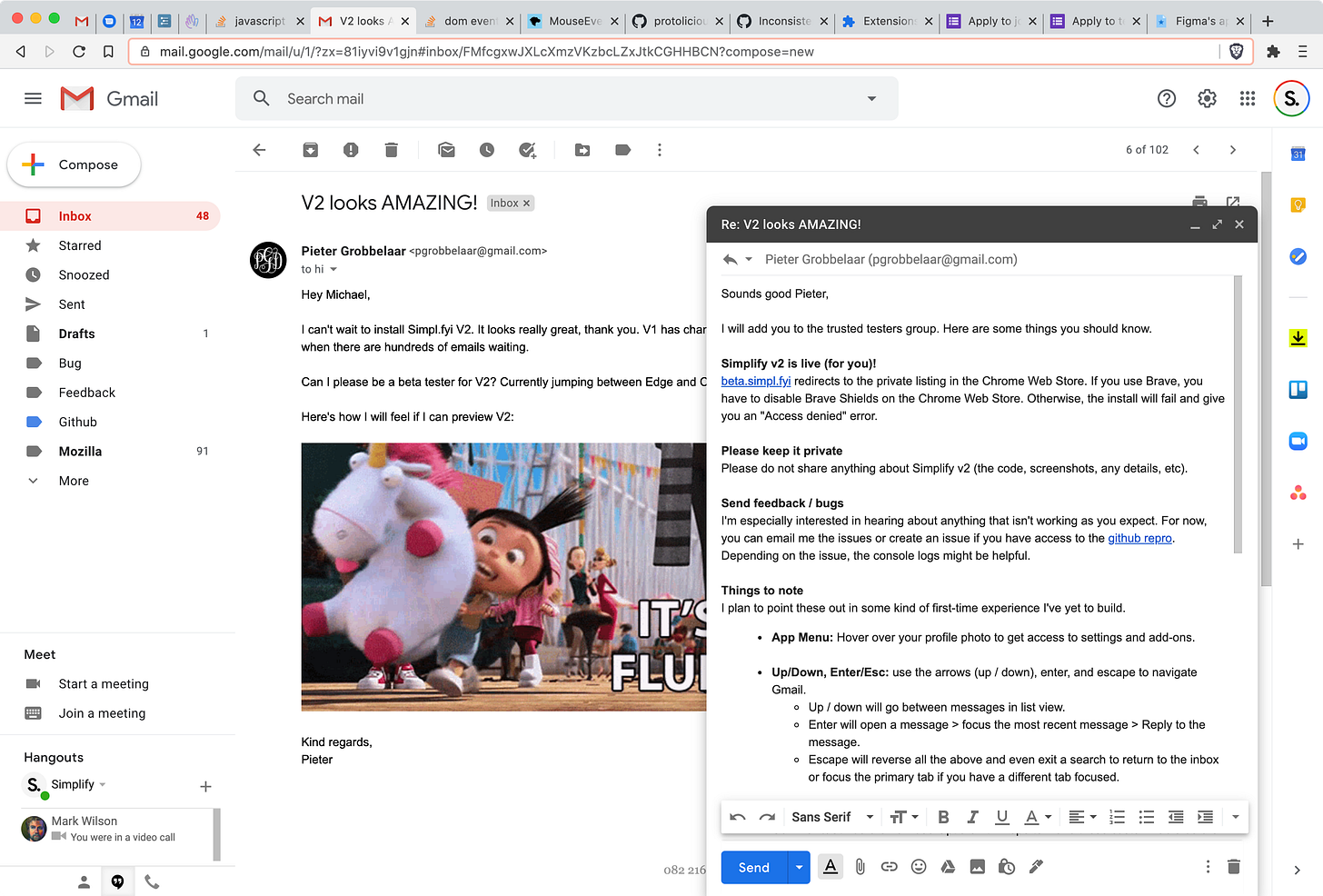Viewport: 1323px width, 896px height.
Task: Insert signature with pen icon
Action: [1036, 867]
